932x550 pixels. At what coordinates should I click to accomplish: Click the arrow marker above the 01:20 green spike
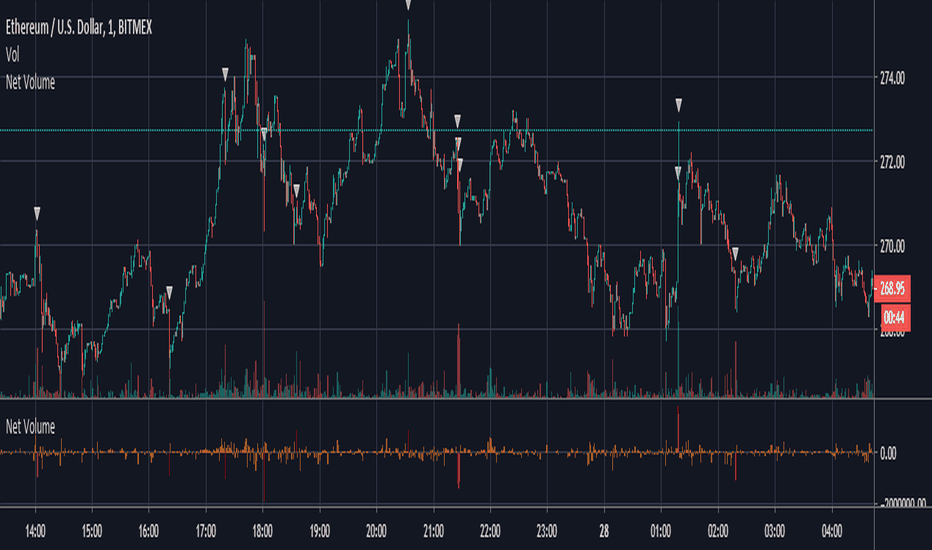678,105
